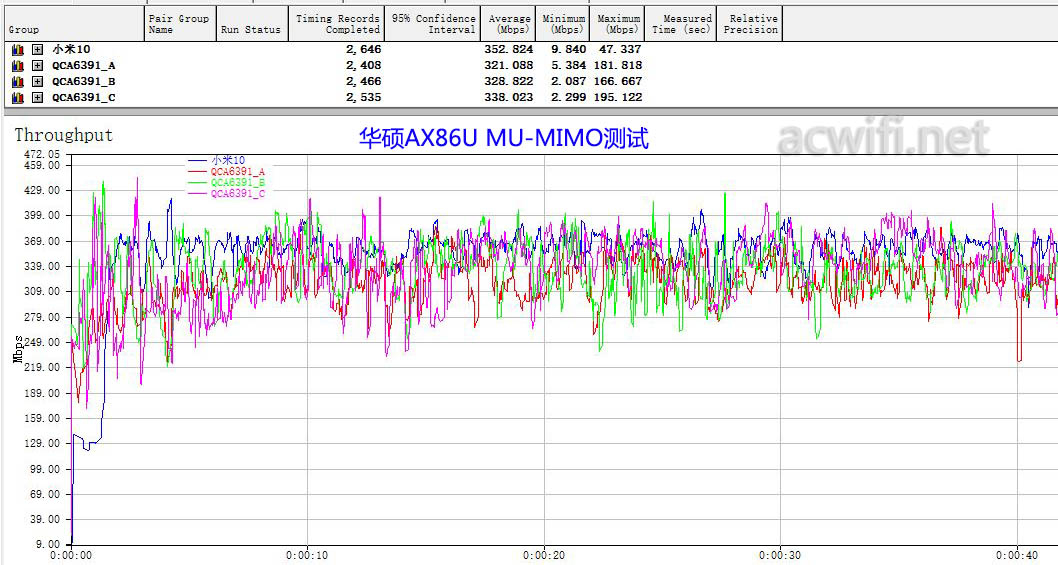Click Timing Records Completed column header
1058x565 pixels.
coord(337,24)
